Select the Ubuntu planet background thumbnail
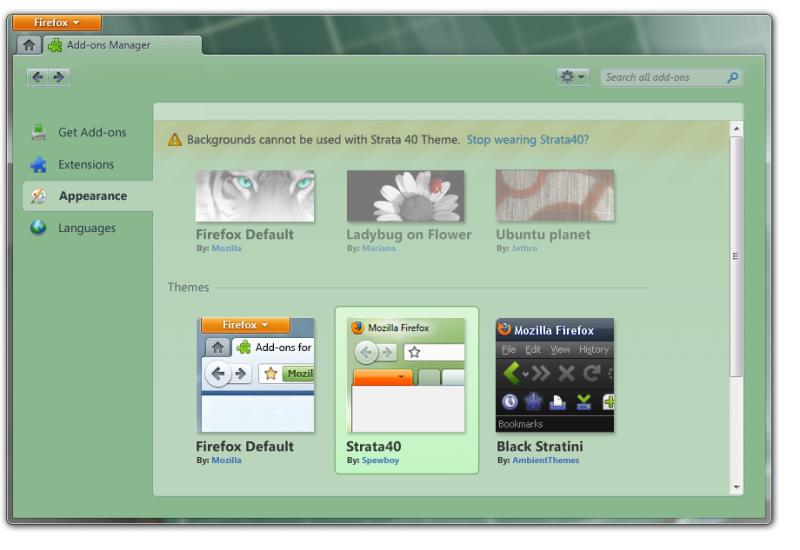Image resolution: width=800 pixels, height=550 pixels. click(x=555, y=196)
